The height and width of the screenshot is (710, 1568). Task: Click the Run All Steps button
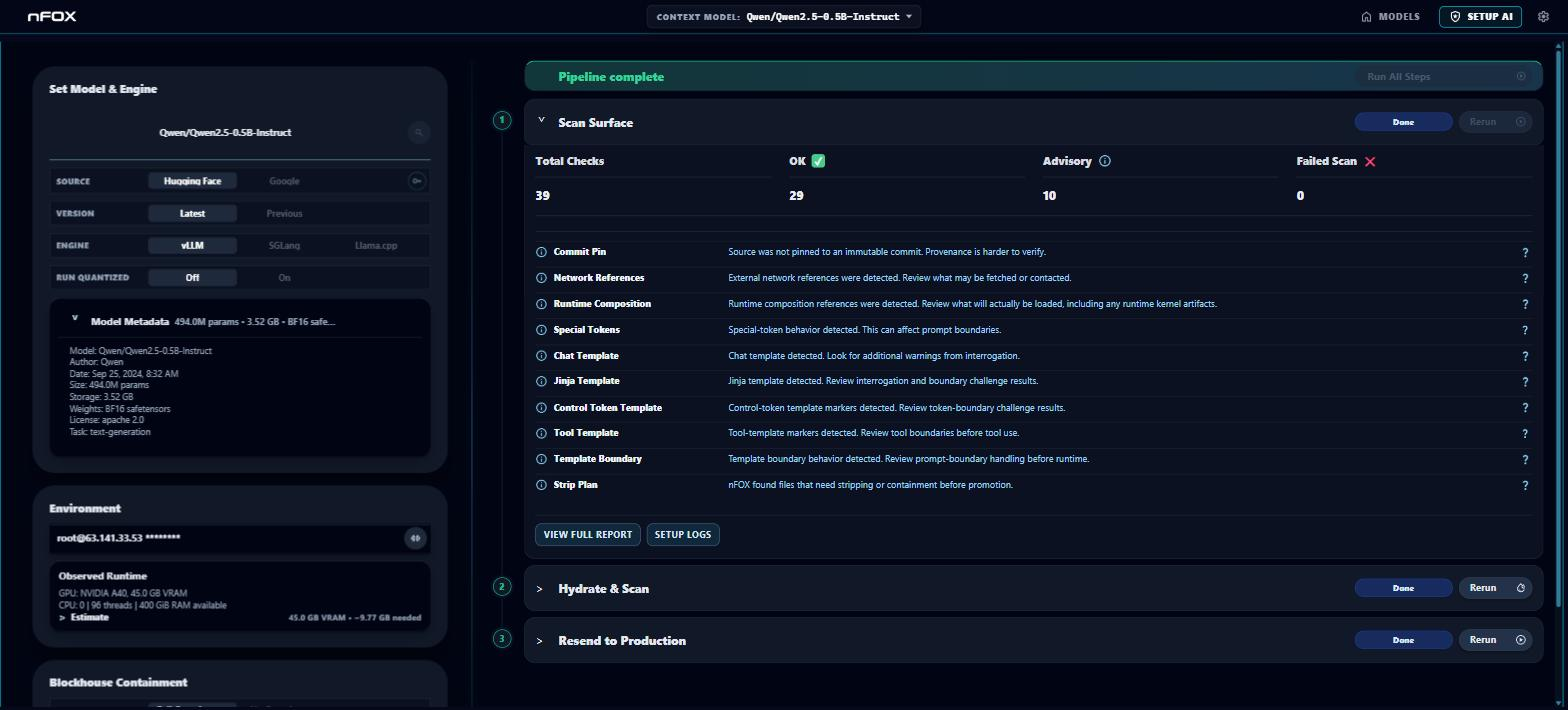click(1445, 77)
